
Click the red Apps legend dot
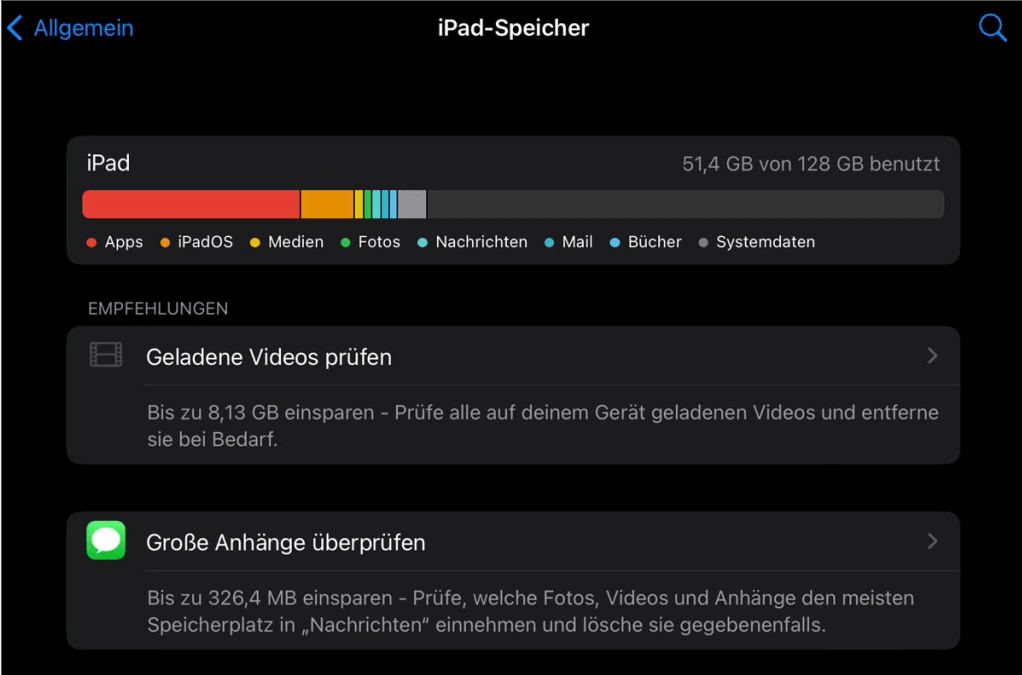pos(92,243)
